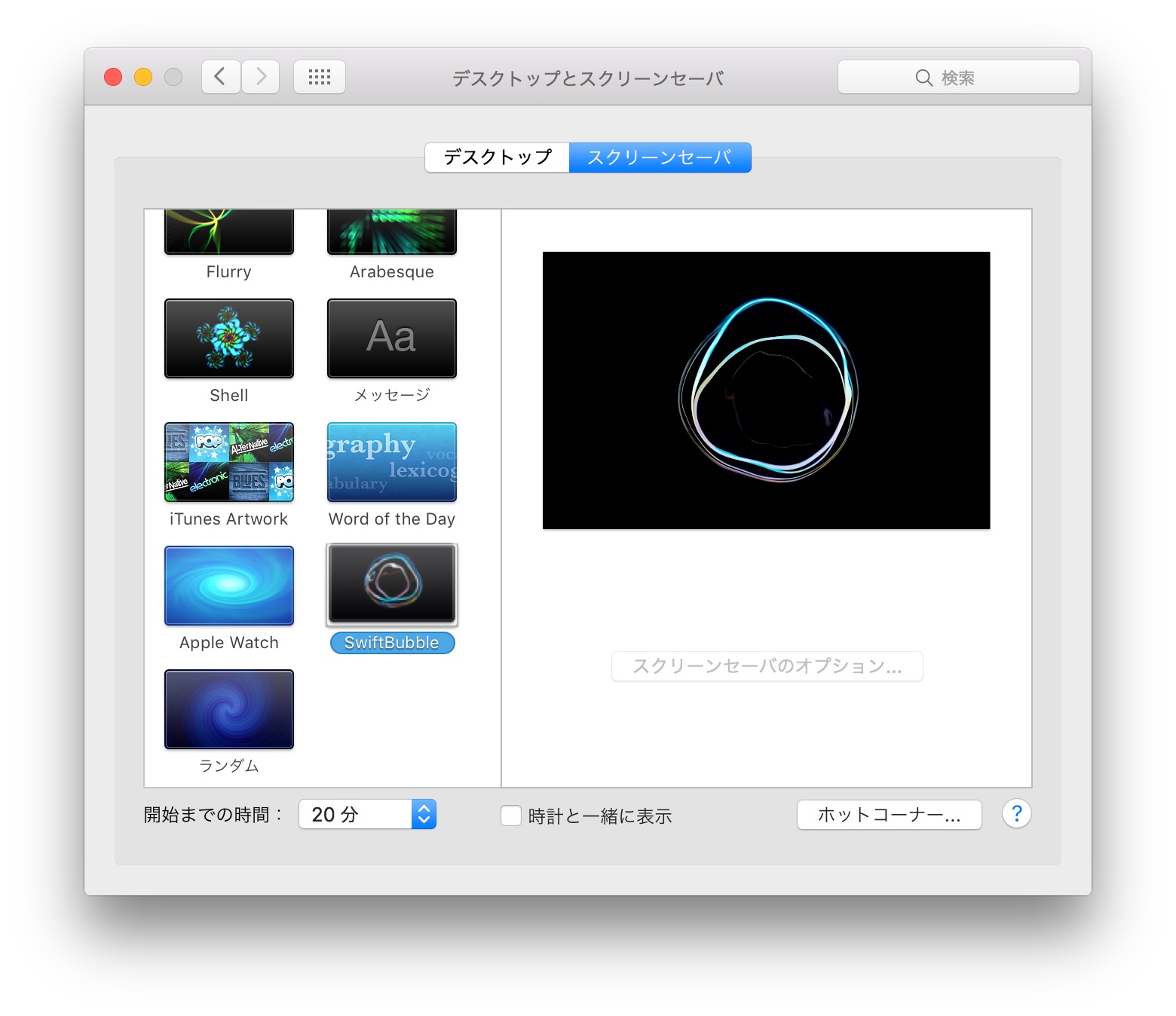Click the large SwiftBubble preview image
The width and height of the screenshot is (1176, 1016).
point(766,390)
